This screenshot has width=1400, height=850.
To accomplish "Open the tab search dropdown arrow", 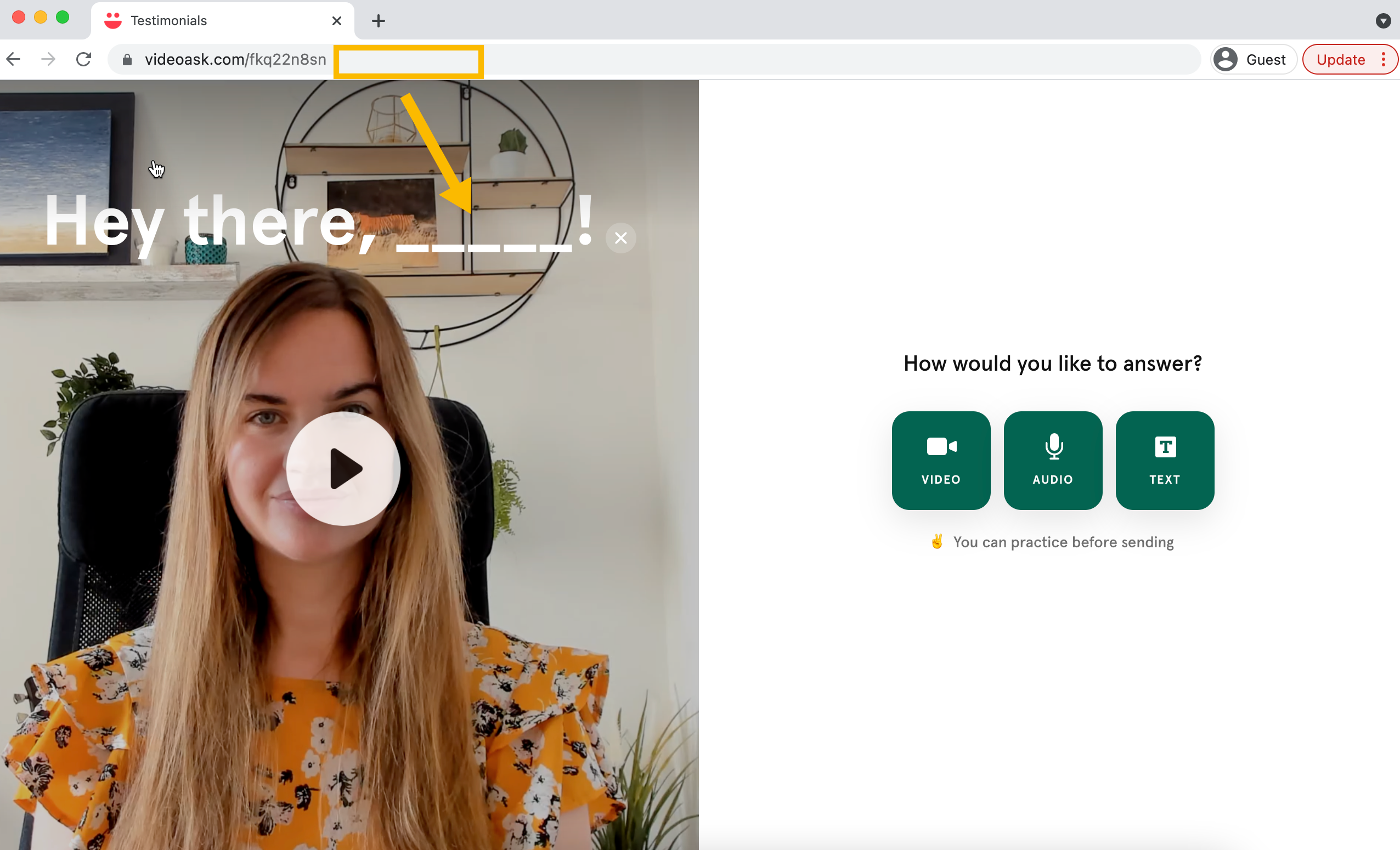I will point(1383,21).
